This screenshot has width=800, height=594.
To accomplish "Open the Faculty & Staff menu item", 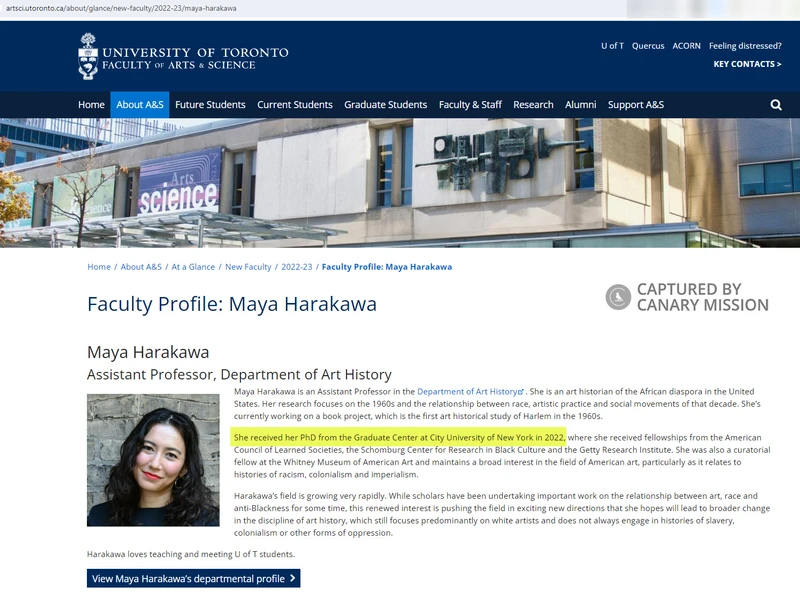I will (470, 105).
